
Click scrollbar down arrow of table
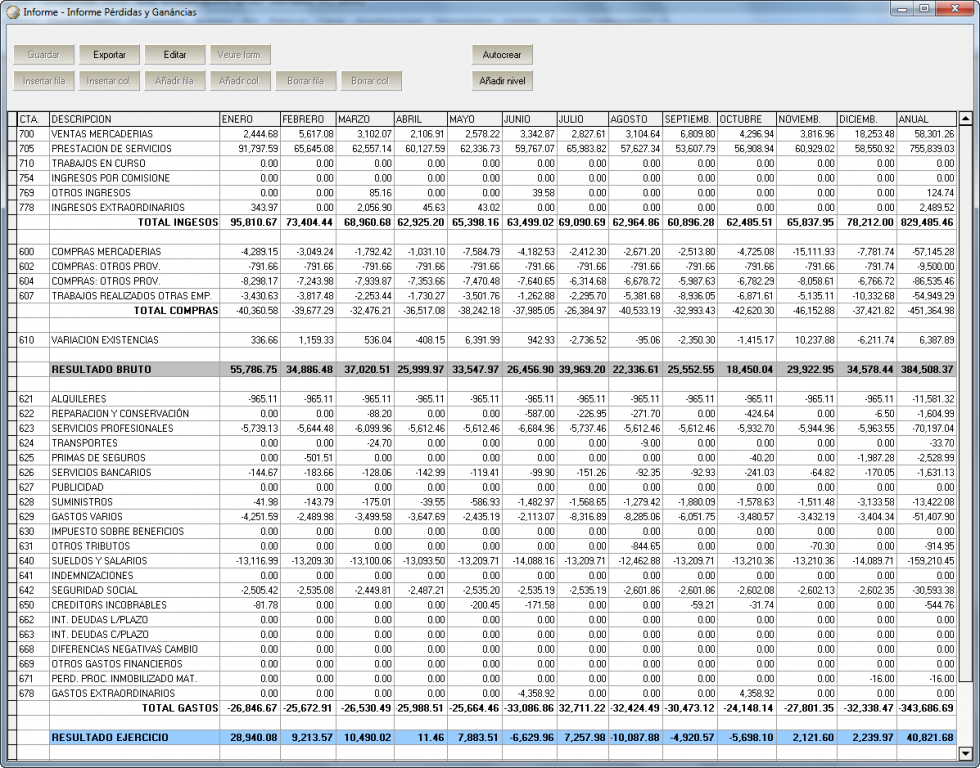[965, 754]
